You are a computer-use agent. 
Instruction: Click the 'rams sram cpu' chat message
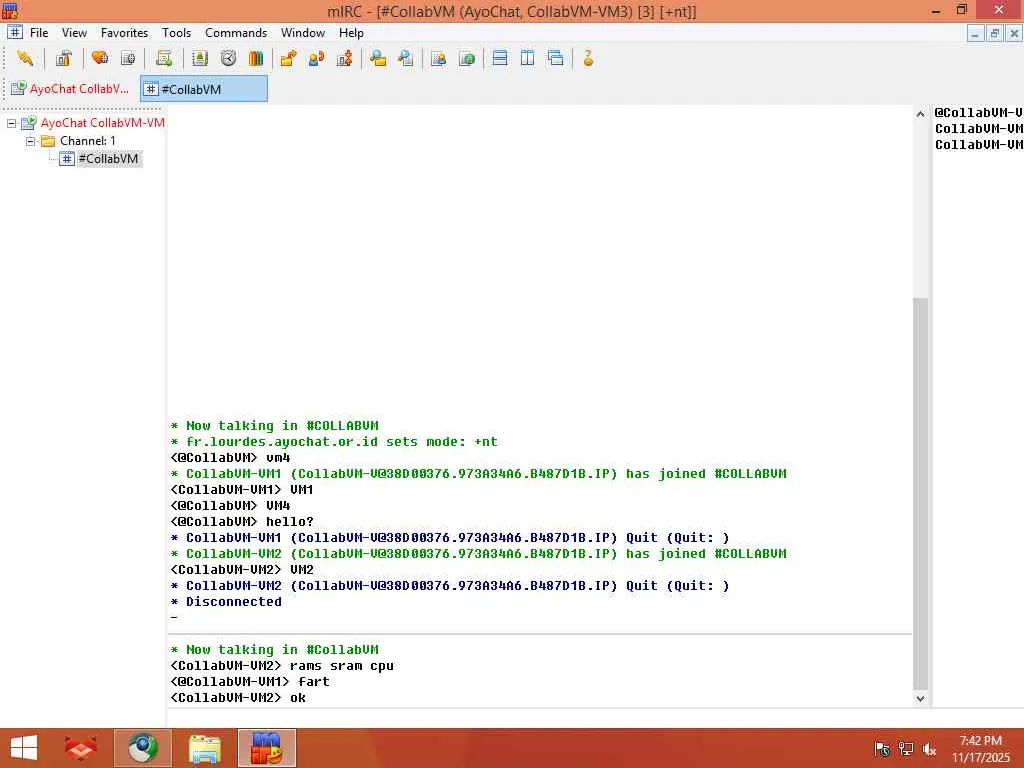342,665
